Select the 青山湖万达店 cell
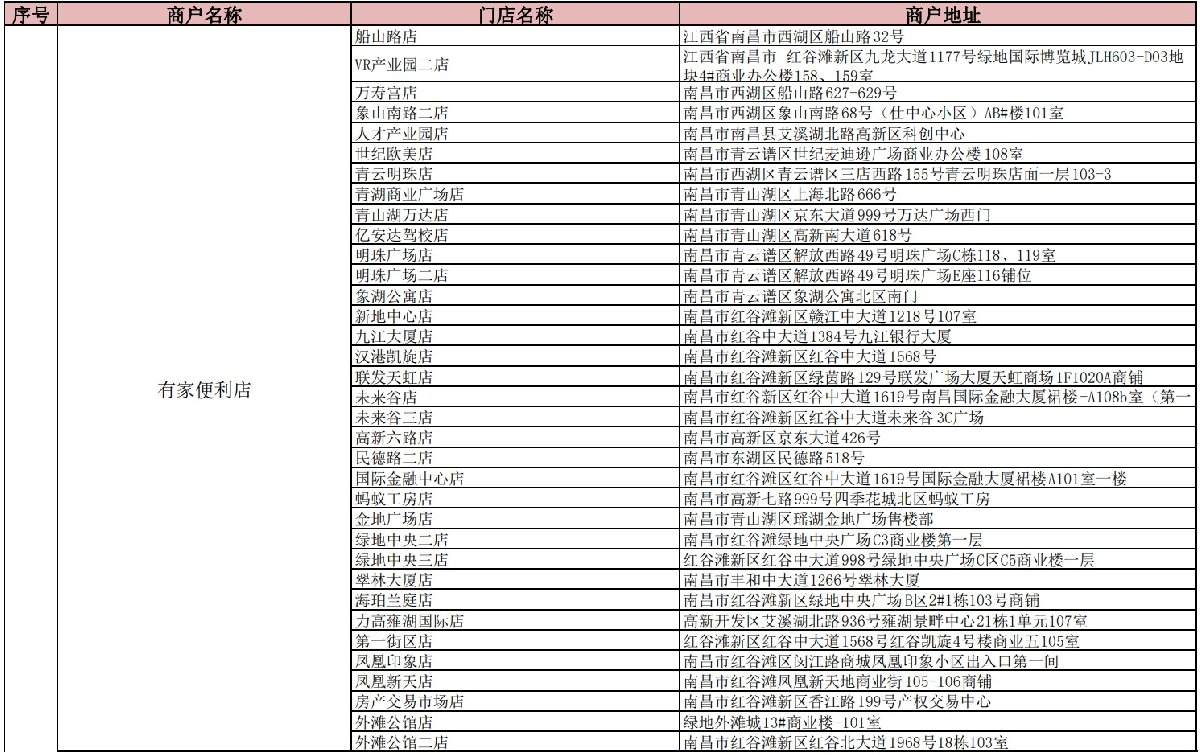1200x755 pixels. pos(515,215)
